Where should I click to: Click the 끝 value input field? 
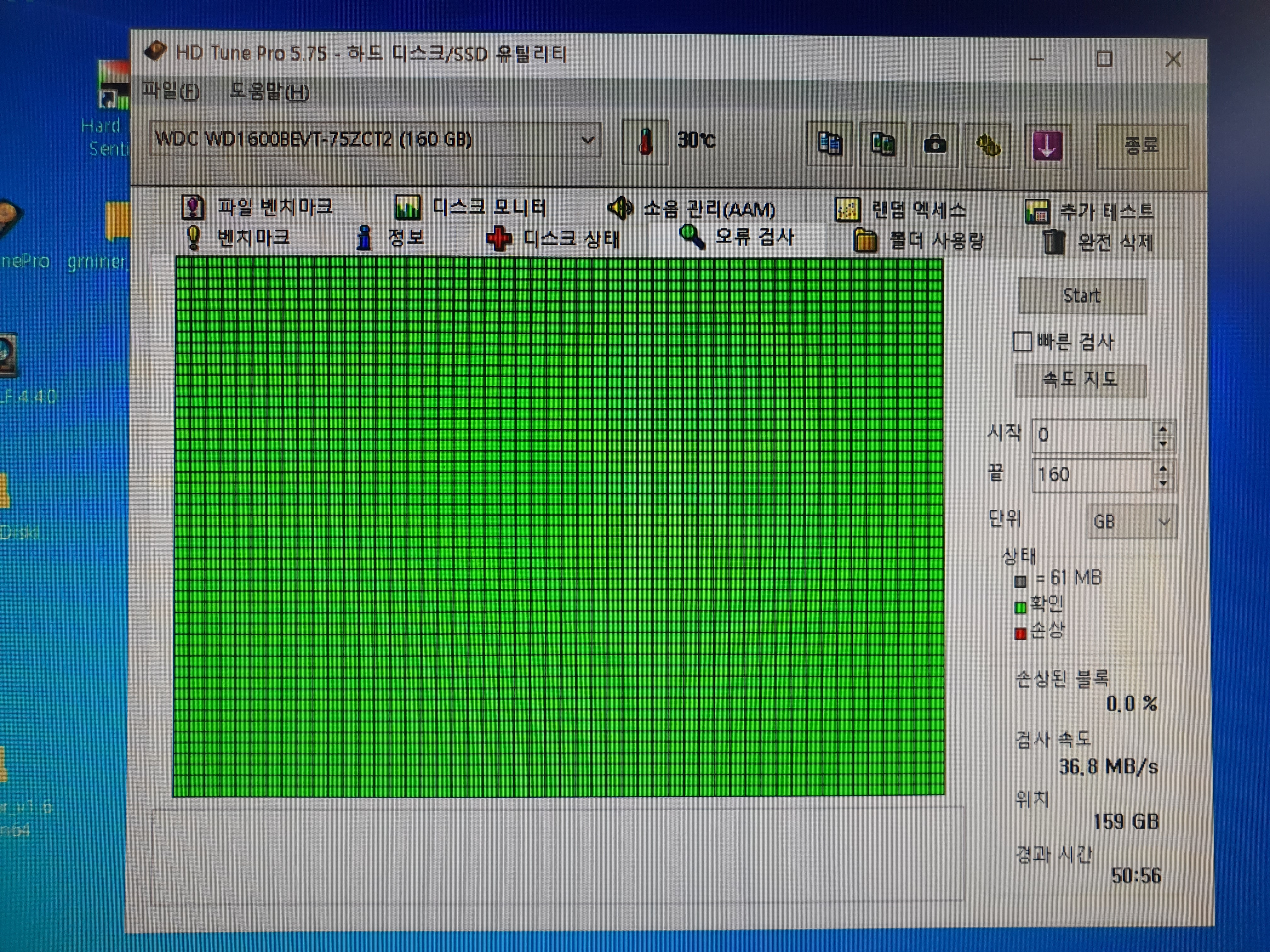click(x=1091, y=475)
